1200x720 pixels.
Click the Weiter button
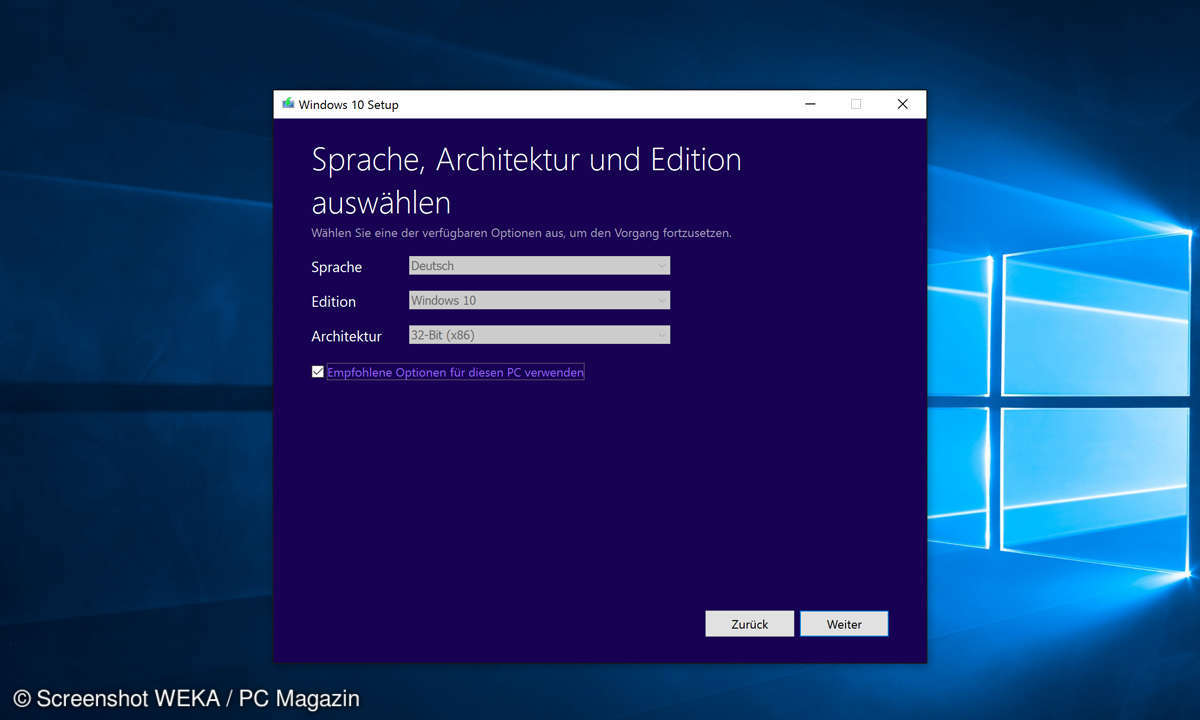coord(844,624)
